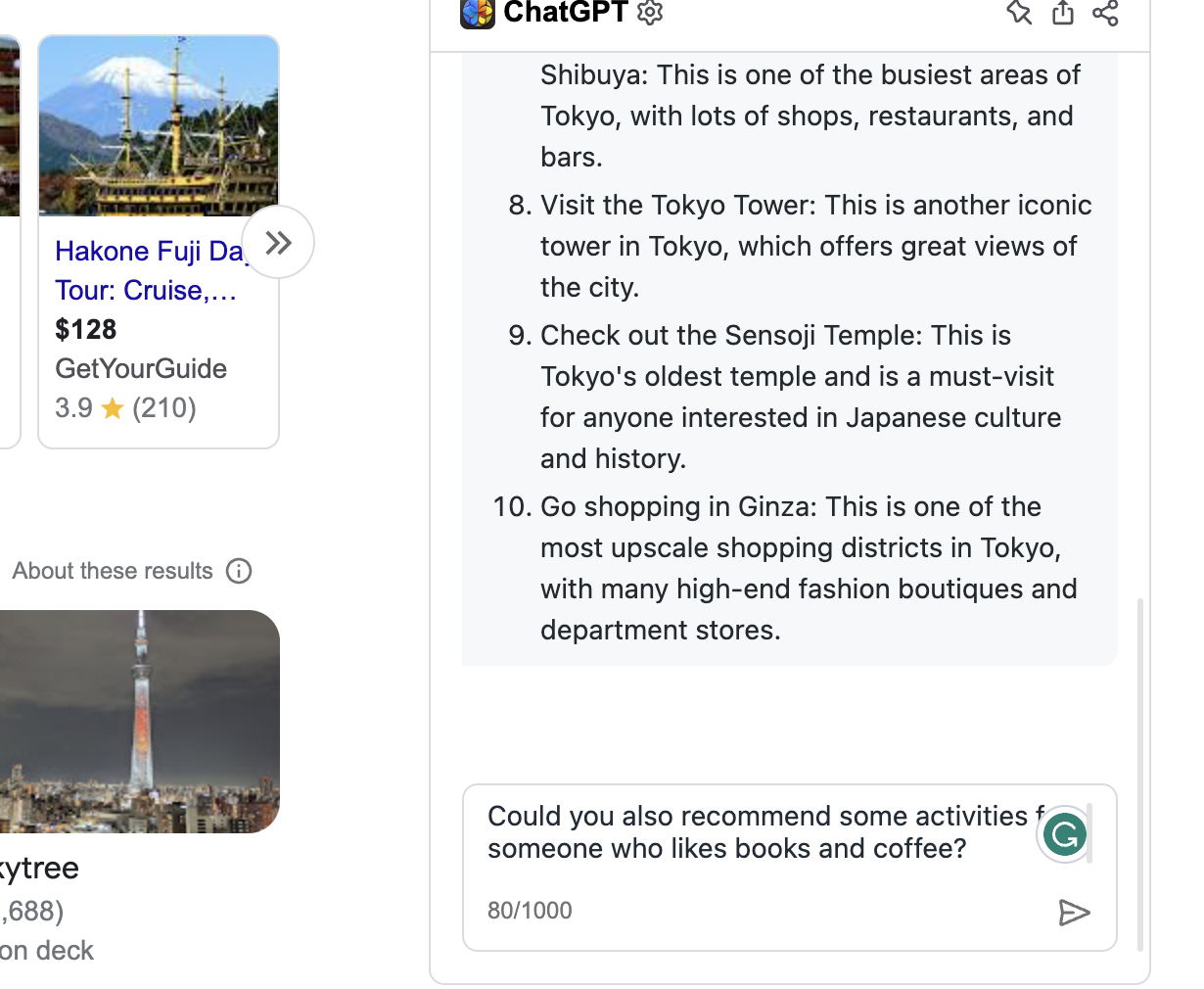Click the Ginza shopping answer text
The width and height of the screenshot is (1204, 989).
[x=809, y=568]
